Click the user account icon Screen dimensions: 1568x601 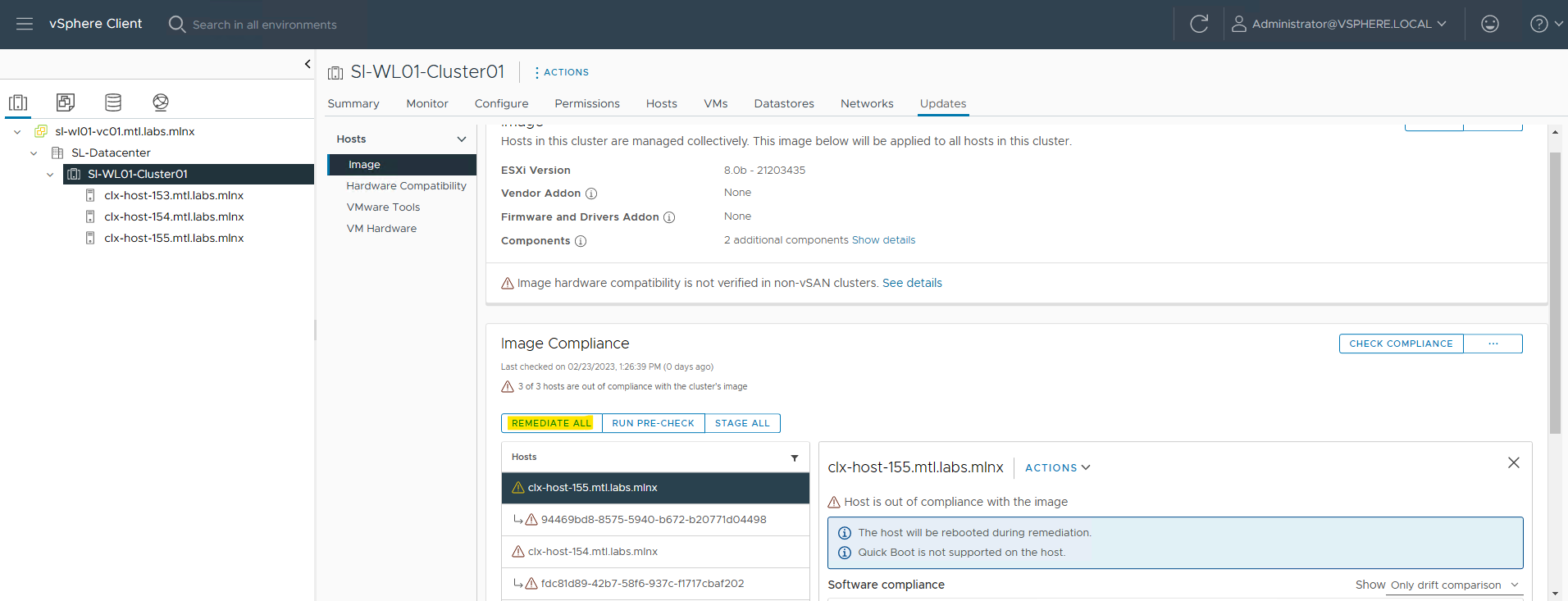(1239, 24)
